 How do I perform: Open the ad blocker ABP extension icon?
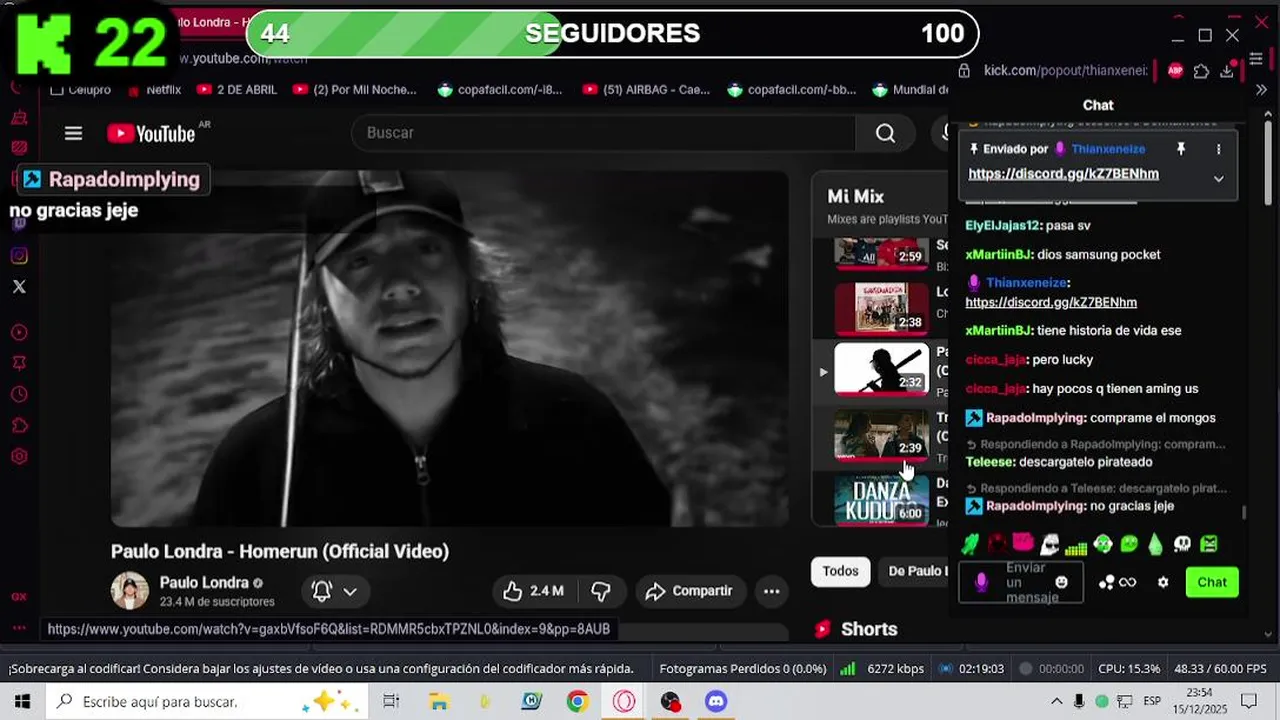pos(1175,71)
